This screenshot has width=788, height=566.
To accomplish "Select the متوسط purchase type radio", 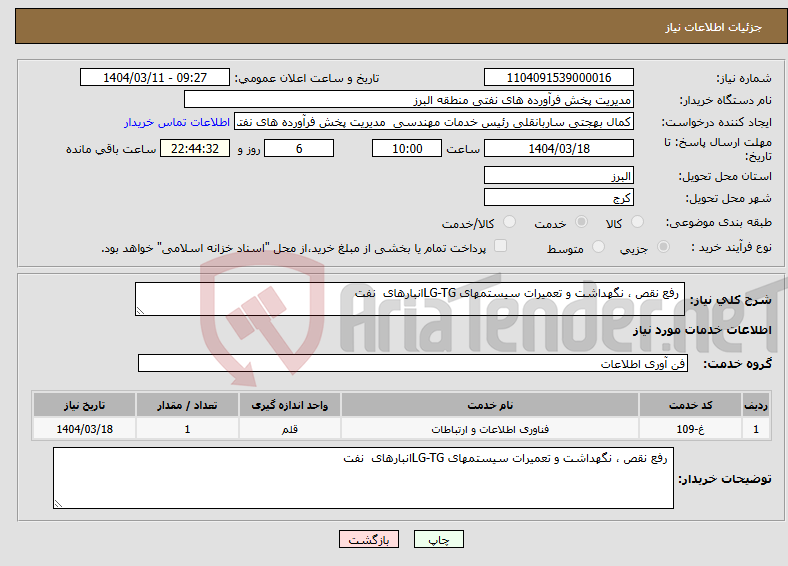I will pos(598,246).
